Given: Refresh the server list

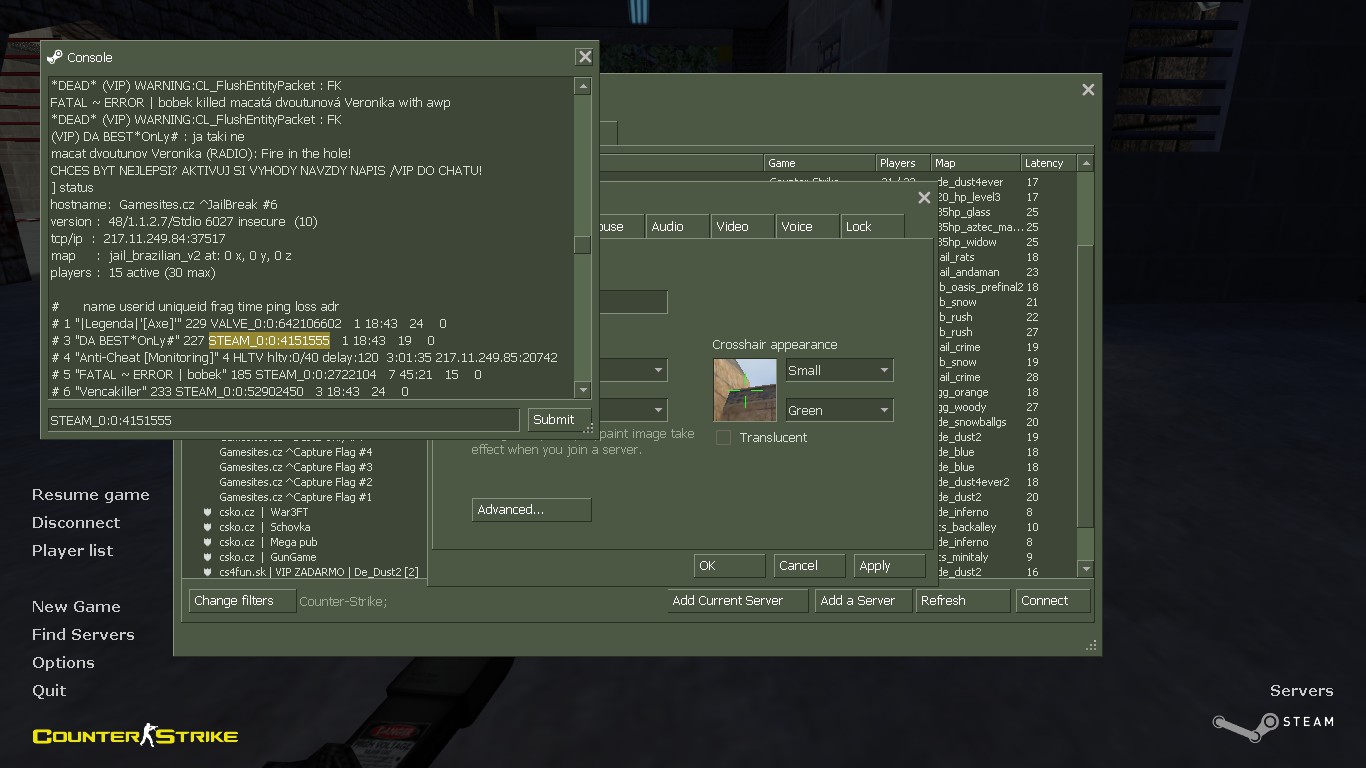Looking at the screenshot, I should [963, 601].
